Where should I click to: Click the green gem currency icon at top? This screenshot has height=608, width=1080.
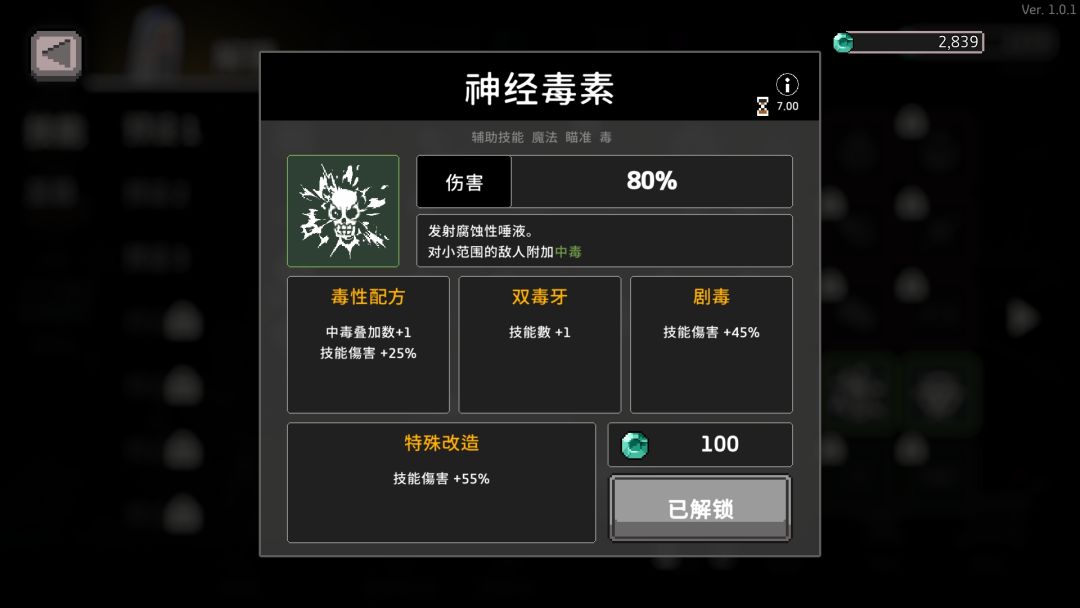pos(843,43)
